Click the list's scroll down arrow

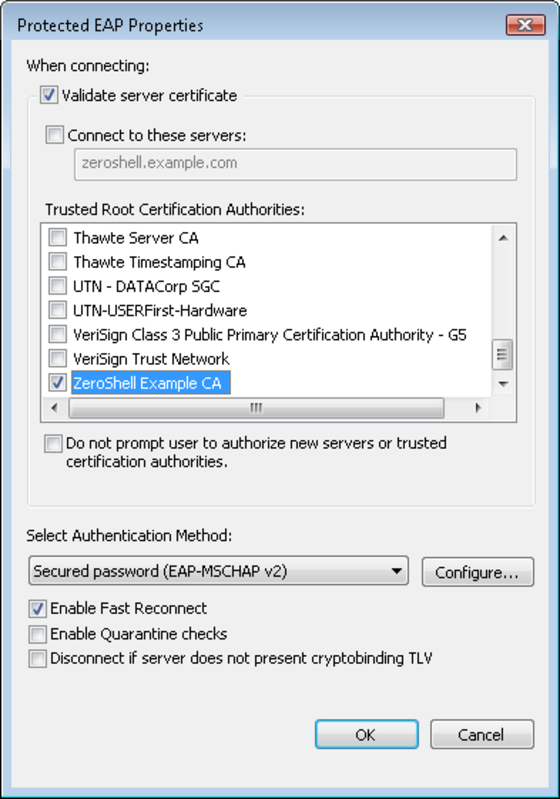[x=503, y=384]
